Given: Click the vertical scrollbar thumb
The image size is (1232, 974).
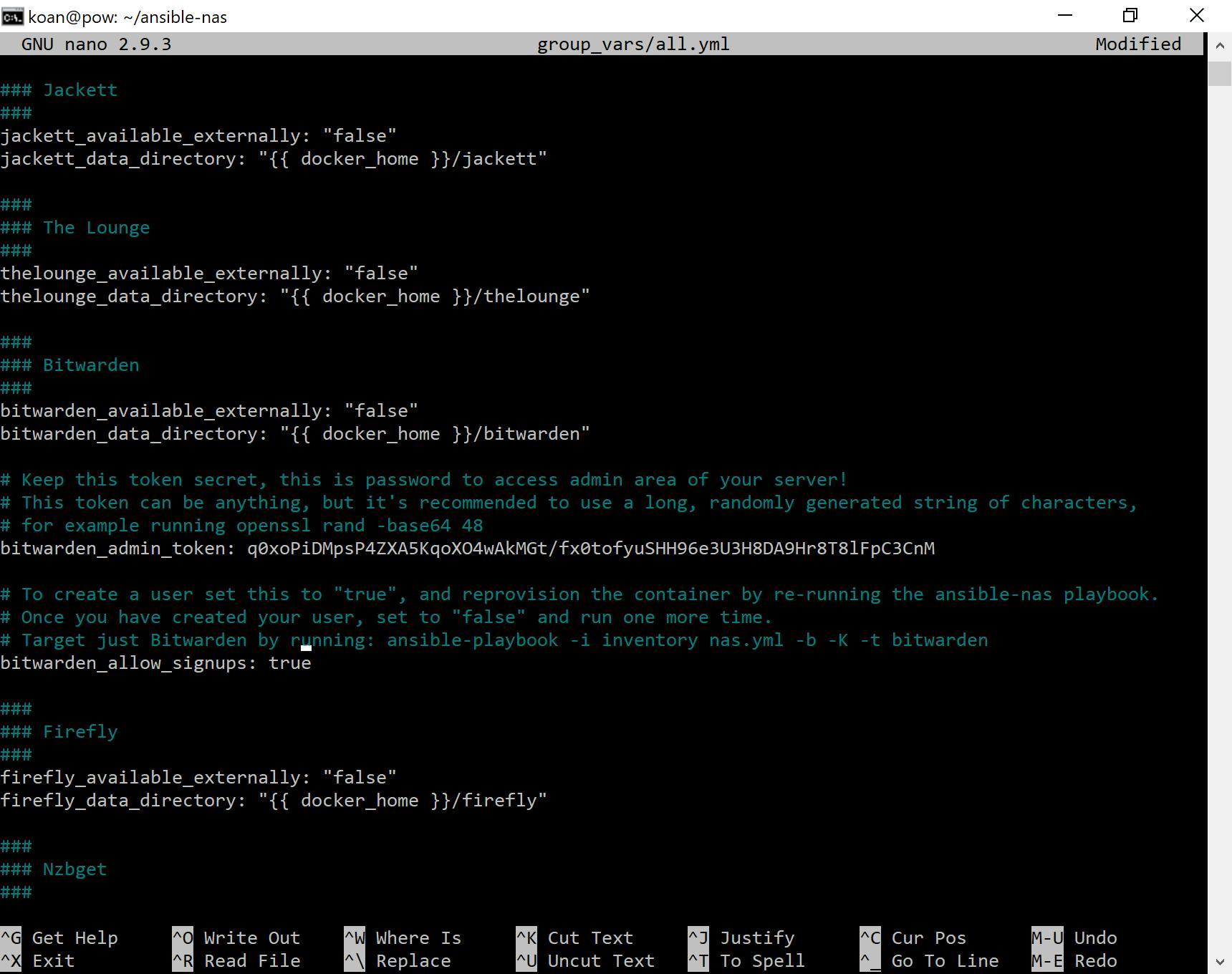Looking at the screenshot, I should click(1220, 73).
